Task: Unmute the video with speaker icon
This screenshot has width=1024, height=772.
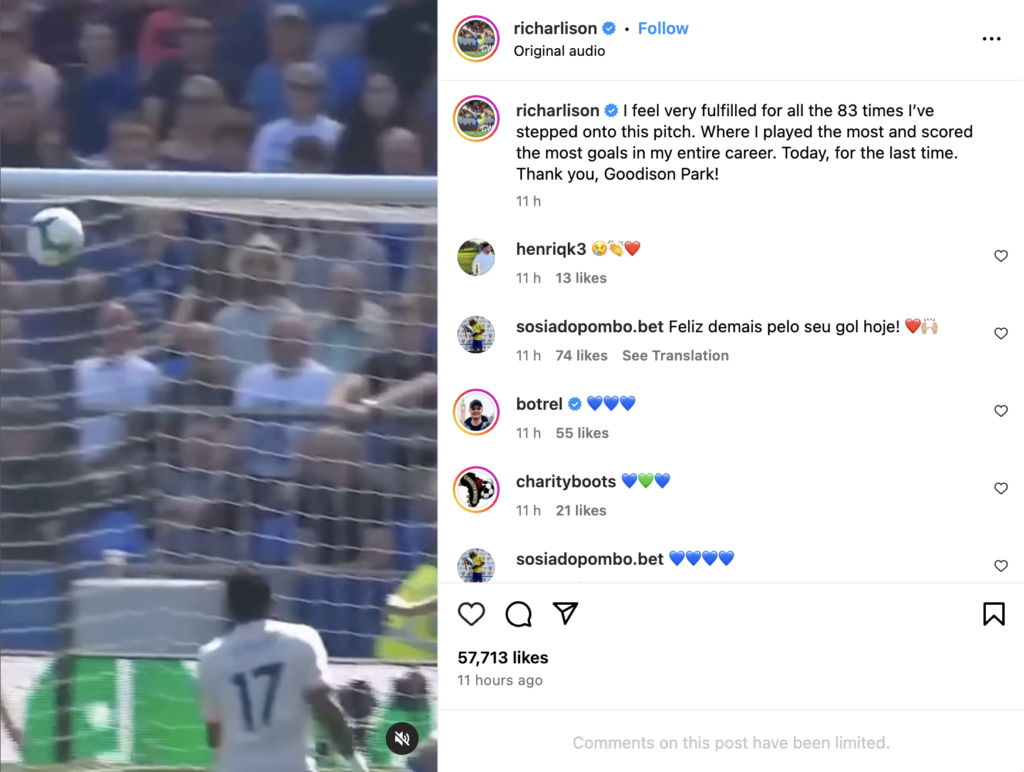Action: 402,738
